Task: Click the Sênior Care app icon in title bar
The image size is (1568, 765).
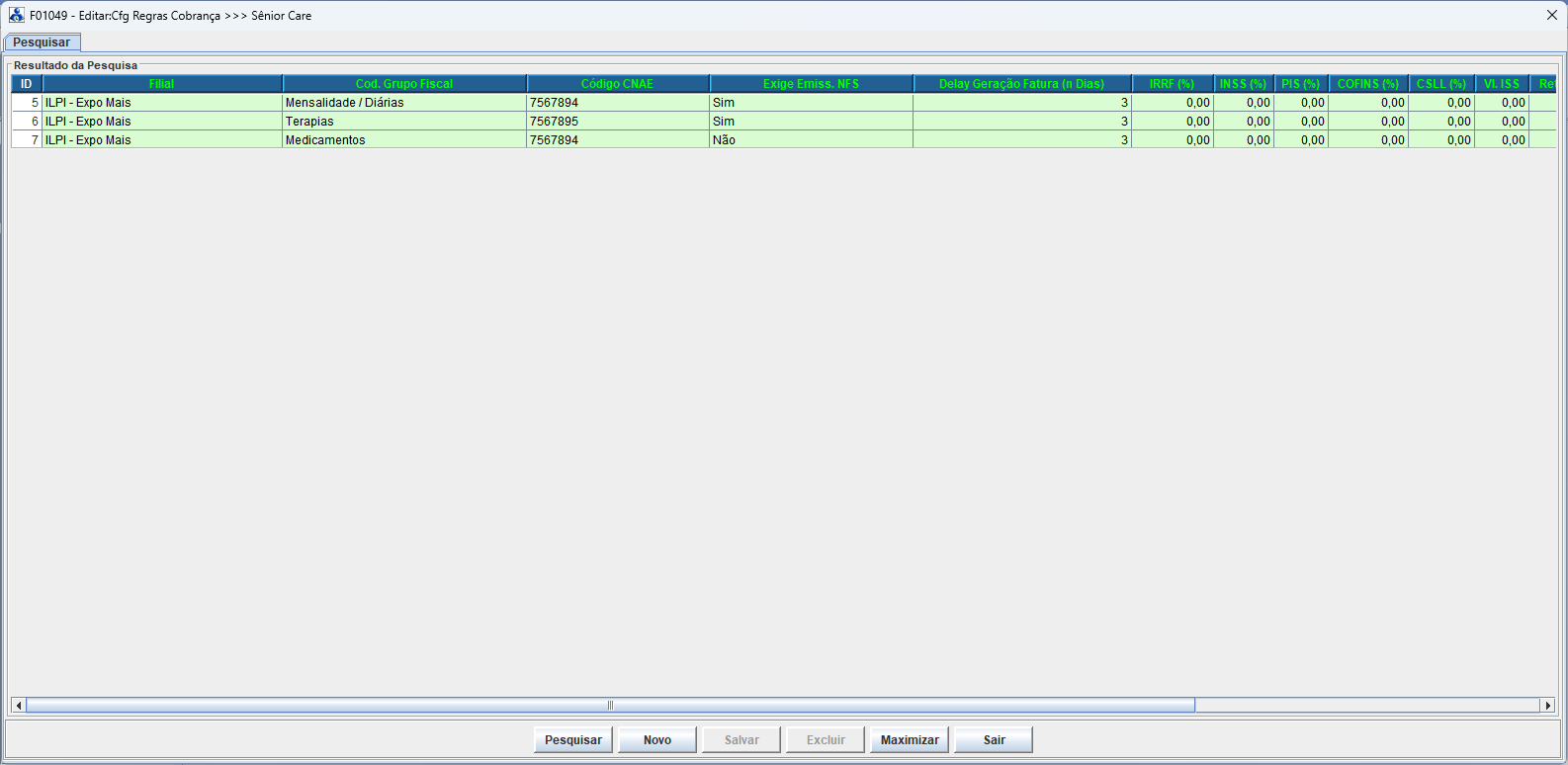Action: click(16, 15)
